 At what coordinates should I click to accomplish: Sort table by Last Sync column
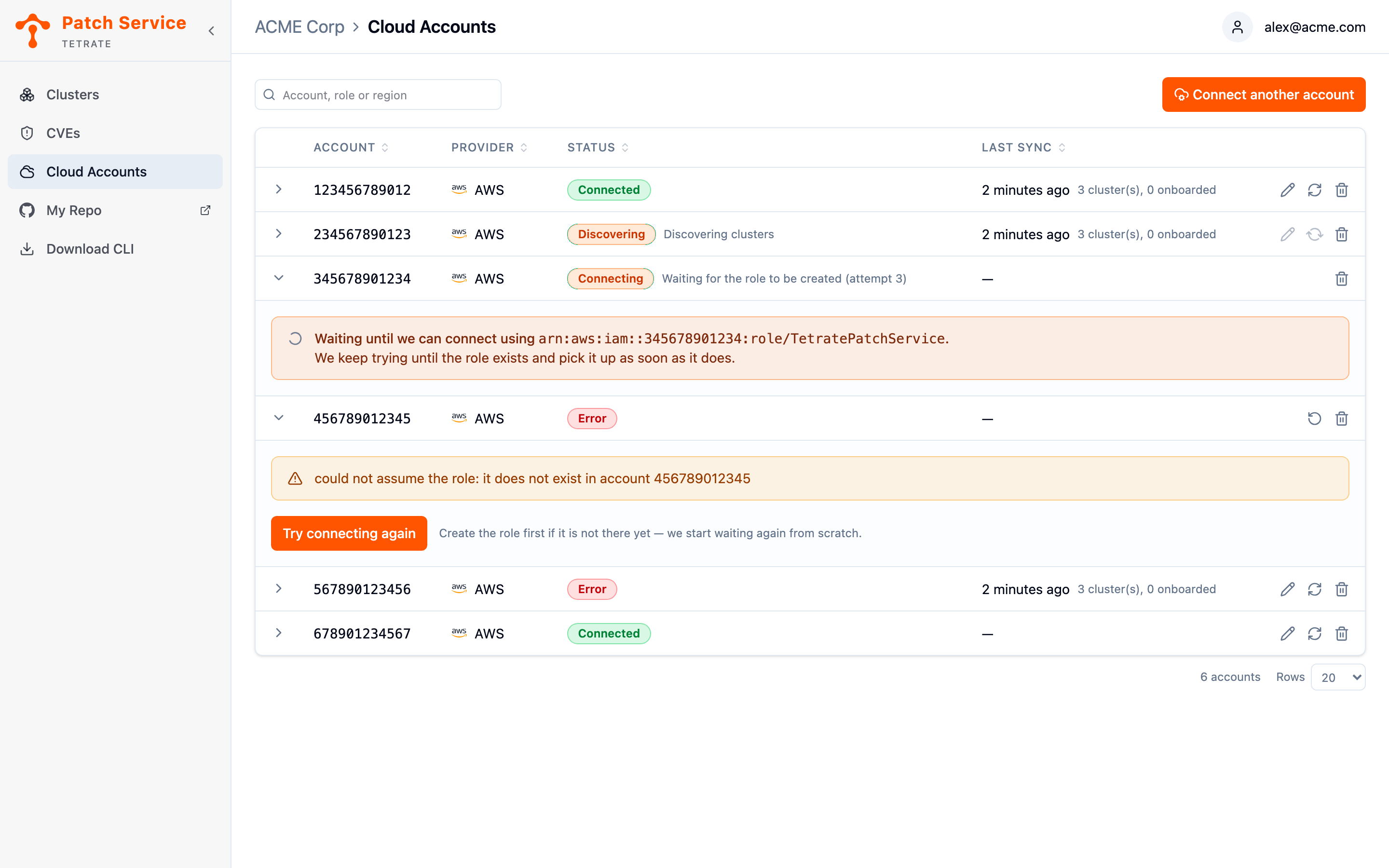click(x=1023, y=148)
